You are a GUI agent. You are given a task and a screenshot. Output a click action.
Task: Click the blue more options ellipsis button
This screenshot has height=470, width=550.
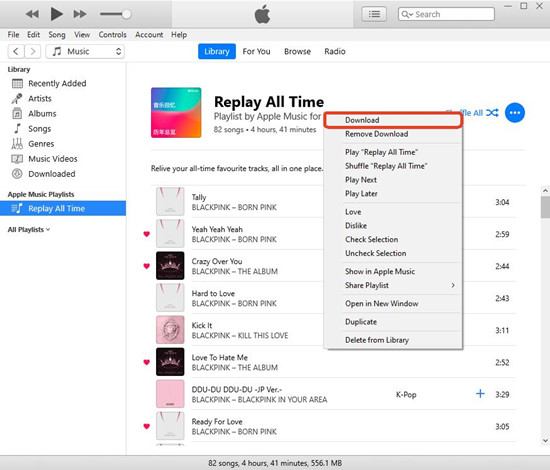coord(515,113)
